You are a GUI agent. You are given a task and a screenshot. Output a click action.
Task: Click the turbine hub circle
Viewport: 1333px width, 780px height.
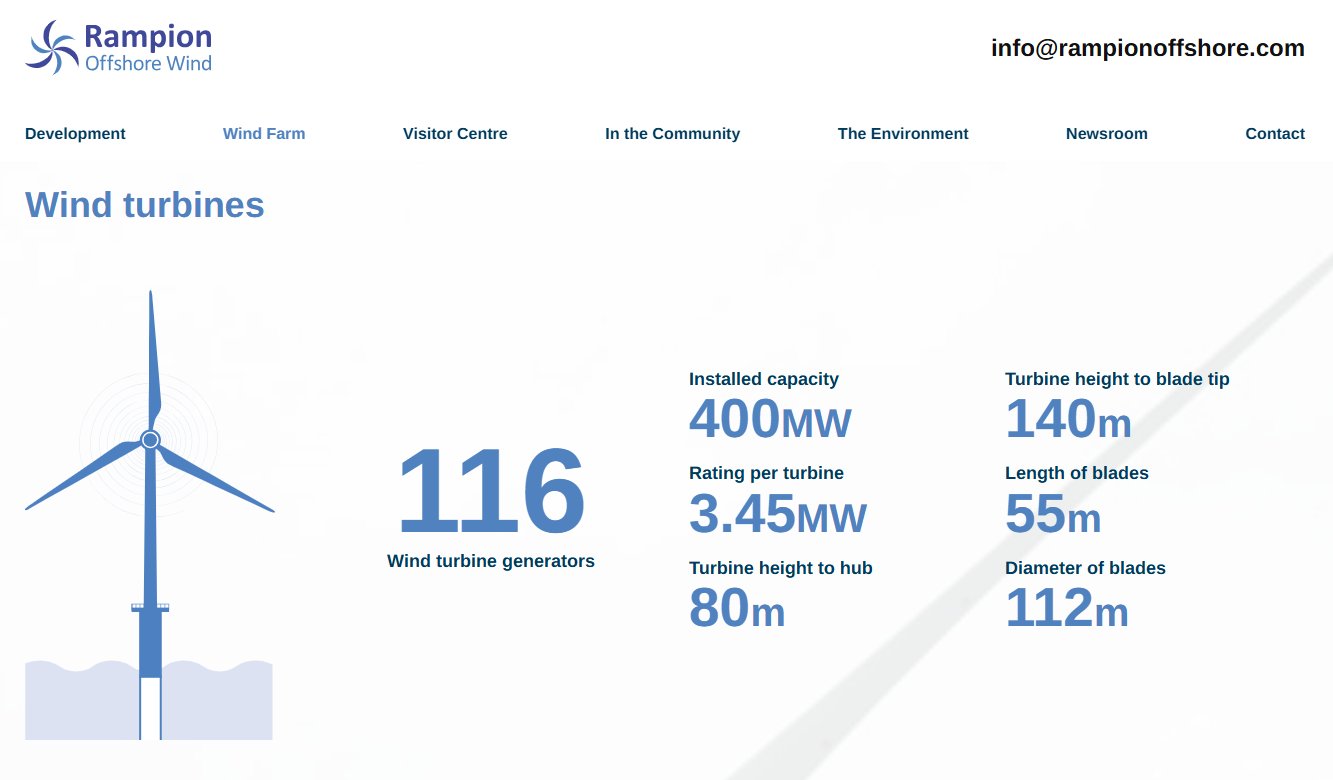pyautogui.click(x=150, y=439)
